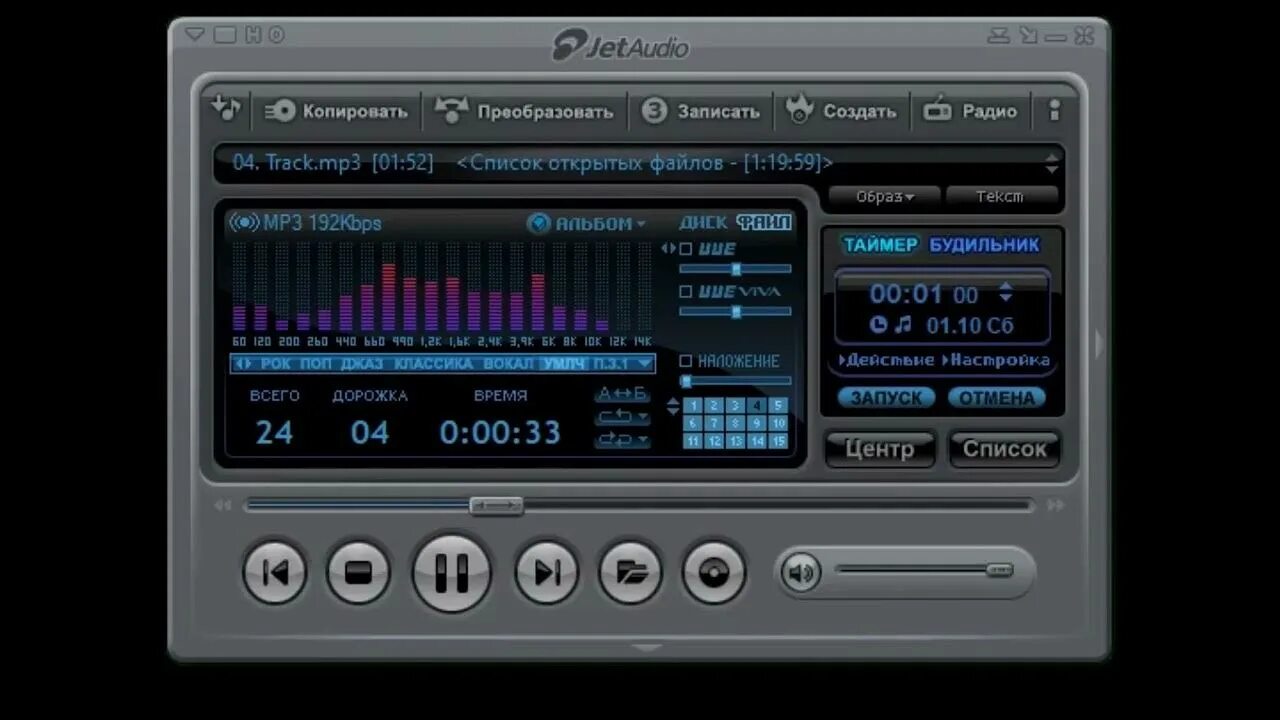Click the track grid page up-down arrows

pyautogui.click(x=673, y=407)
